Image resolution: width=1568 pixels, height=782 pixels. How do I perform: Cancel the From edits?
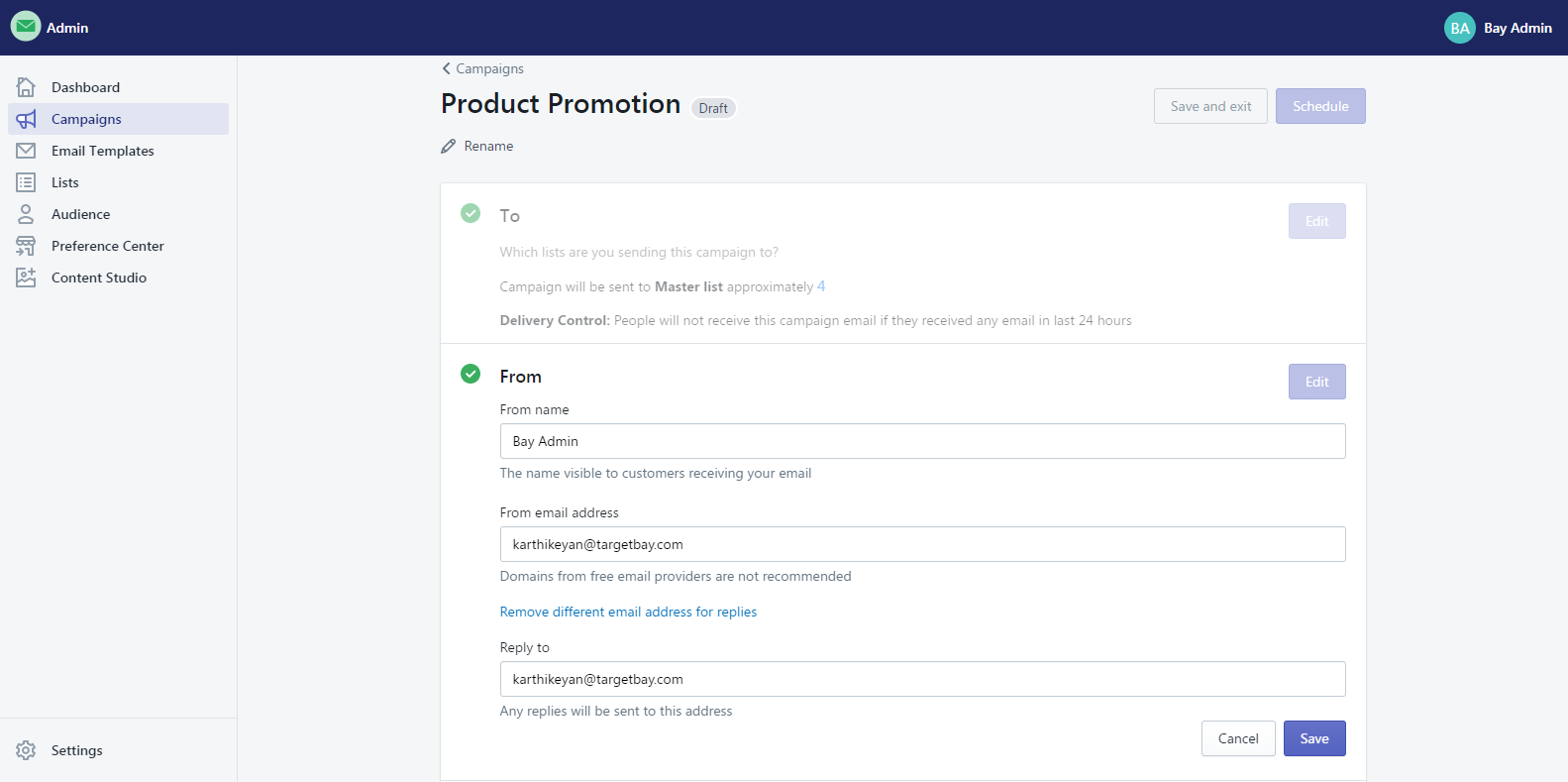click(1238, 738)
